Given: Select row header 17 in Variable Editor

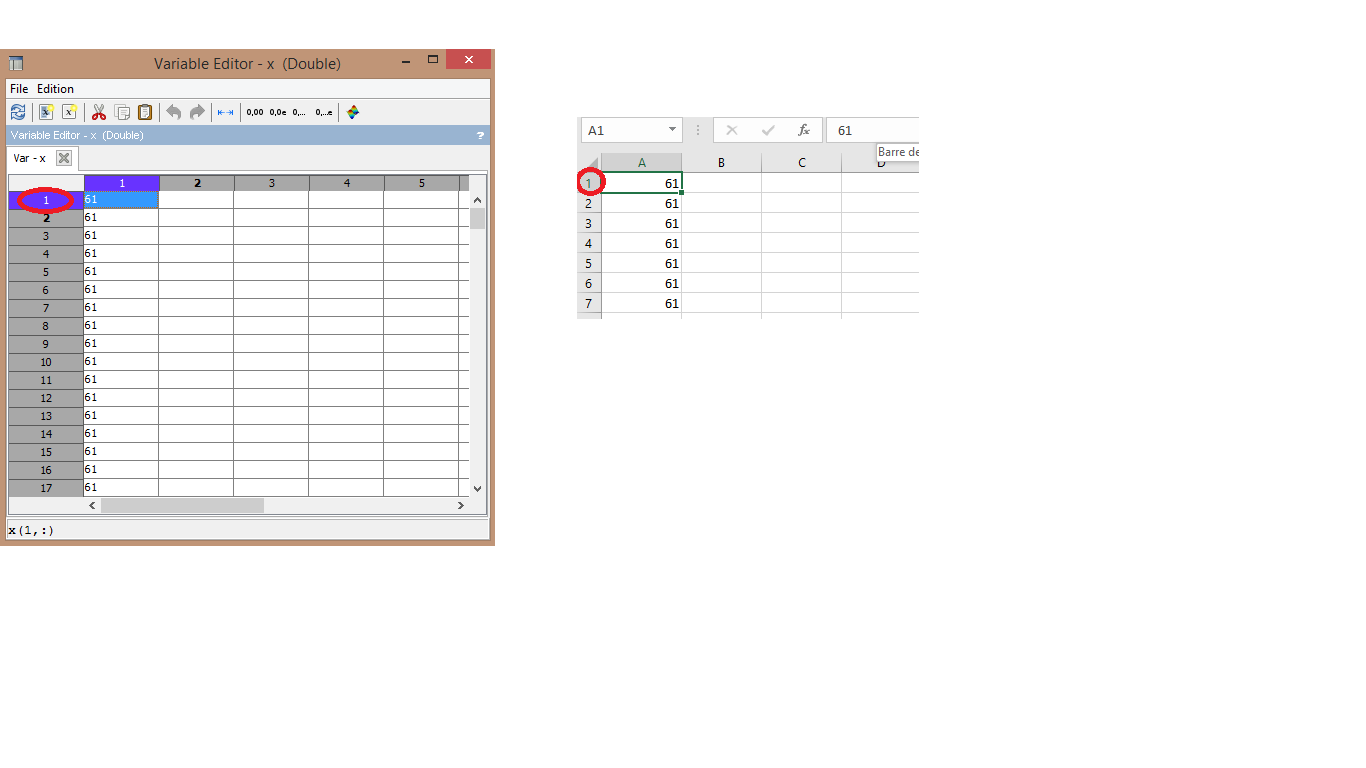Looking at the screenshot, I should [46, 488].
